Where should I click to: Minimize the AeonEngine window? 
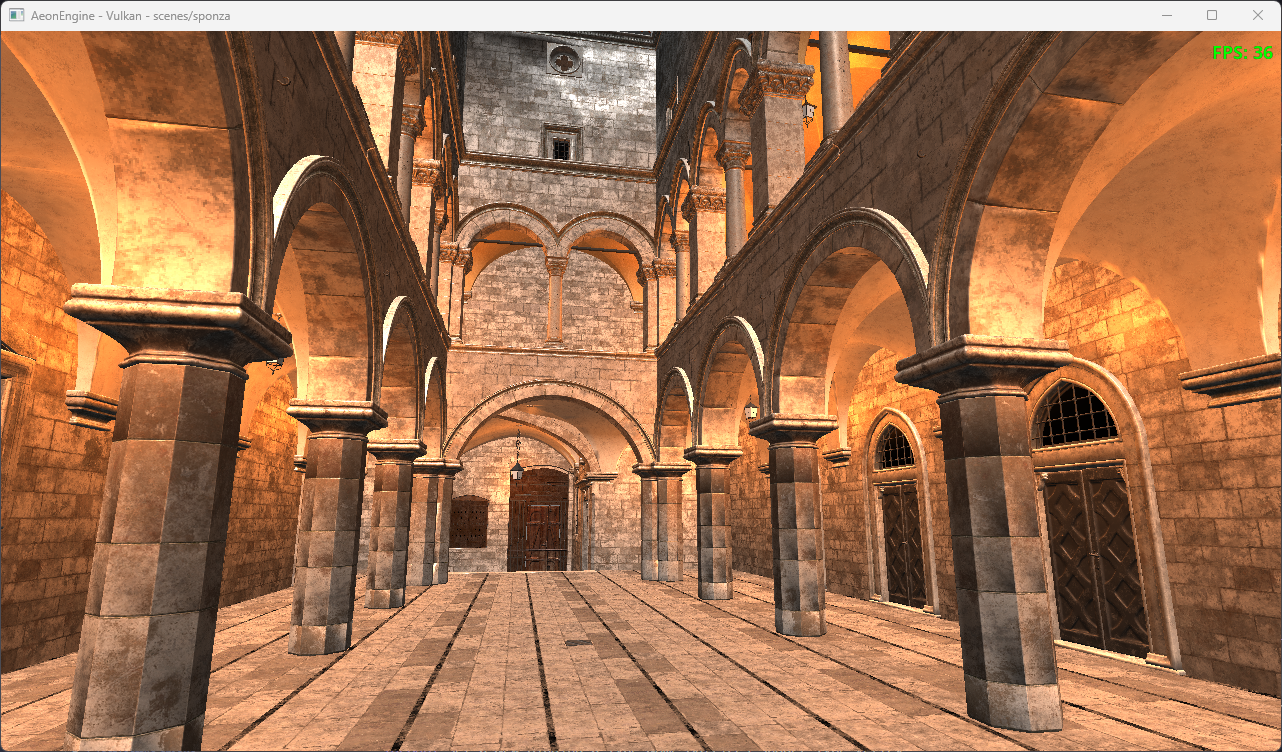pos(1166,15)
